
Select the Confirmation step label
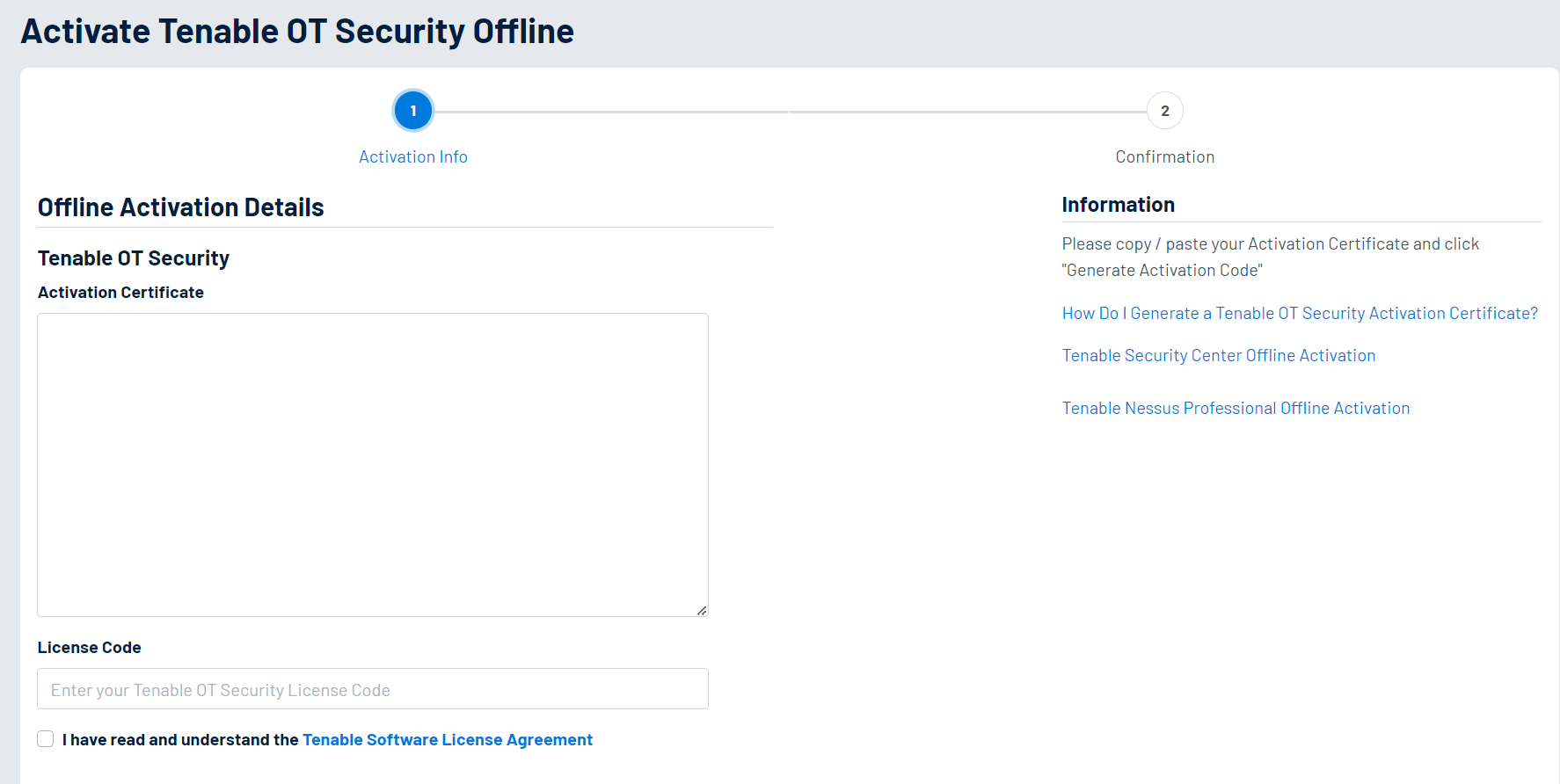pos(1164,156)
